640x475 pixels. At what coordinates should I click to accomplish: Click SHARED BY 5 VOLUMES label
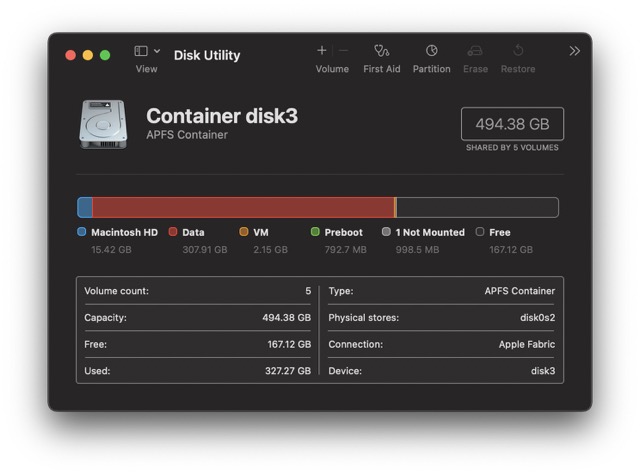pos(512,148)
